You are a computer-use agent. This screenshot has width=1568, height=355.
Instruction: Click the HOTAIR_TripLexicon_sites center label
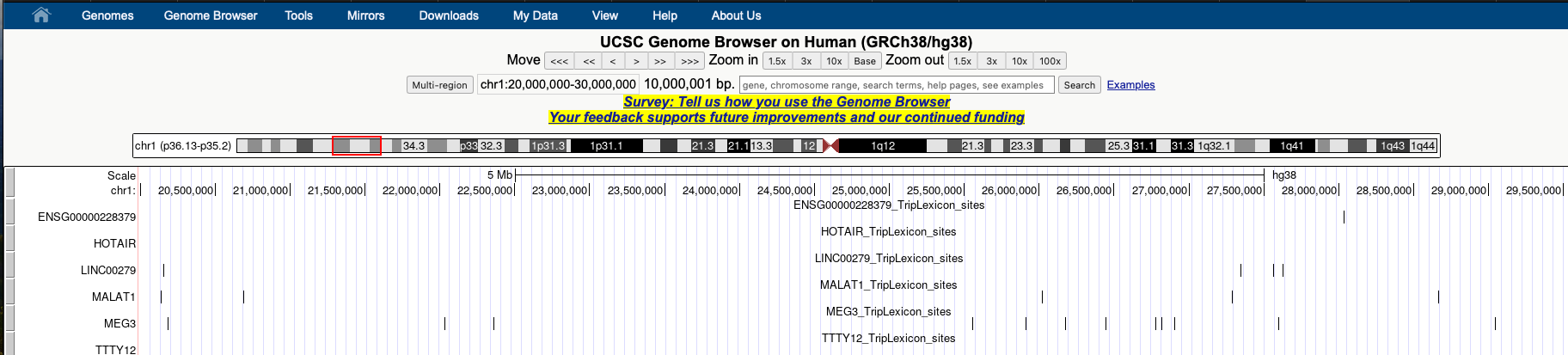tap(888, 231)
